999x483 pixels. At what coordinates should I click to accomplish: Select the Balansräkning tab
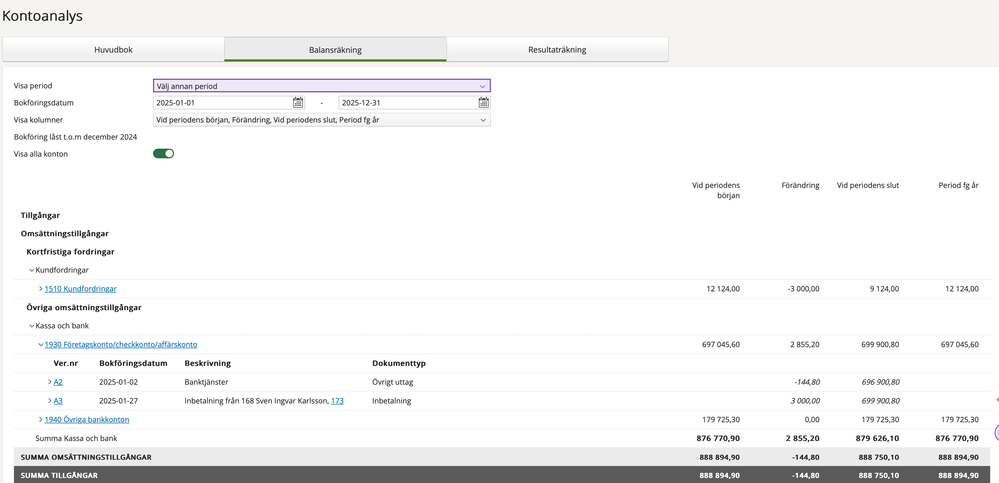tap(335, 49)
